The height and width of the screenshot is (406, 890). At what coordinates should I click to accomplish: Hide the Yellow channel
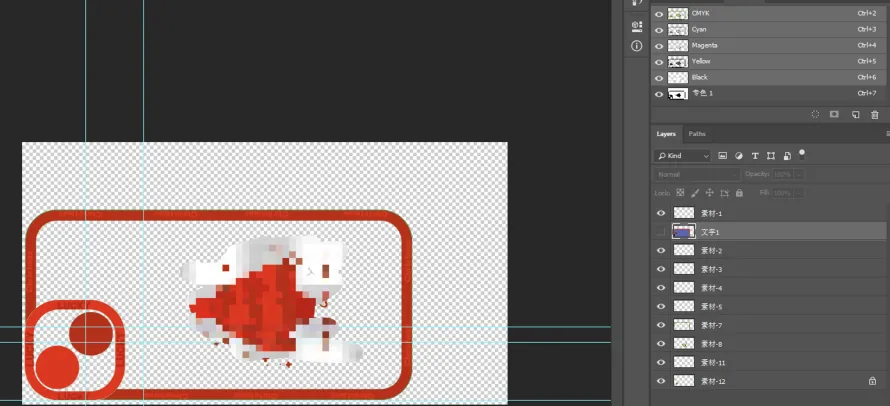(x=659, y=61)
